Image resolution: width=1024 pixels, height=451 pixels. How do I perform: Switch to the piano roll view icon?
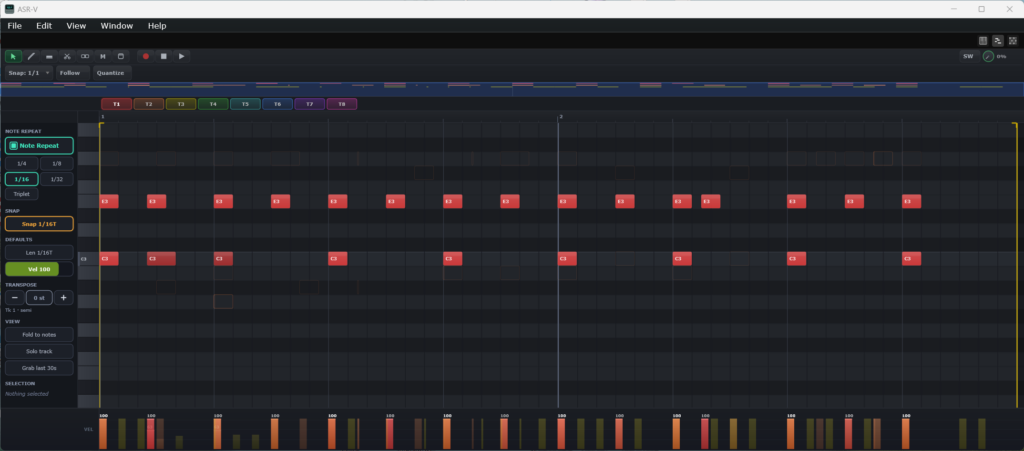point(998,40)
